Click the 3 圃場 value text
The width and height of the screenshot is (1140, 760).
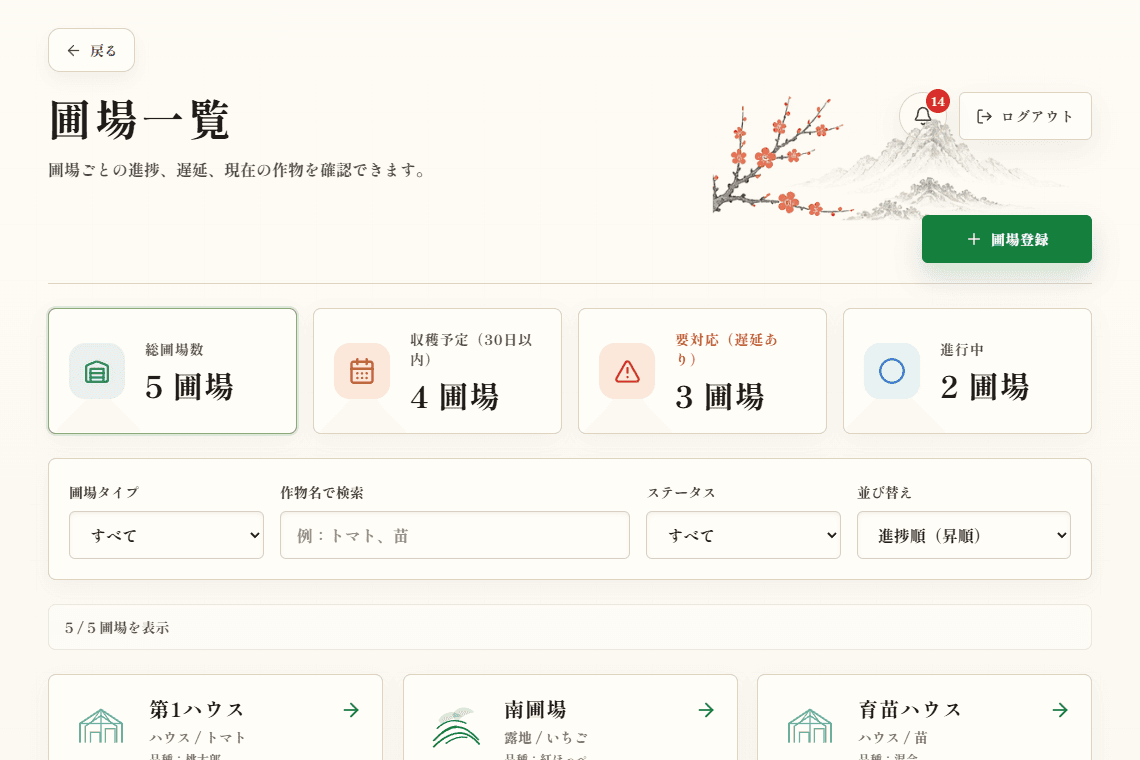(x=720, y=397)
